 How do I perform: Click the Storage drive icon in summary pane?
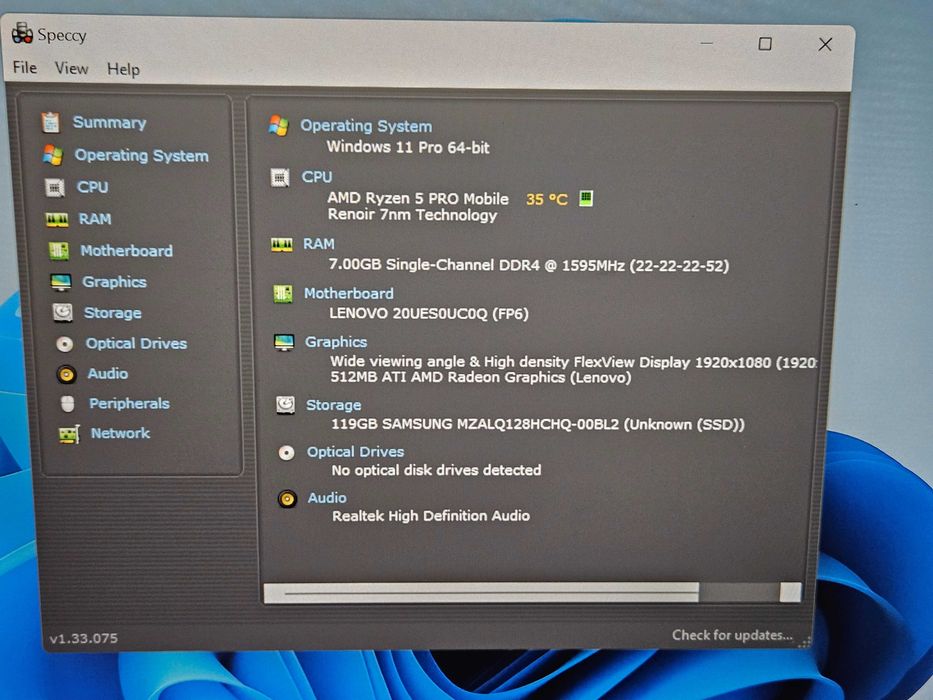[285, 405]
